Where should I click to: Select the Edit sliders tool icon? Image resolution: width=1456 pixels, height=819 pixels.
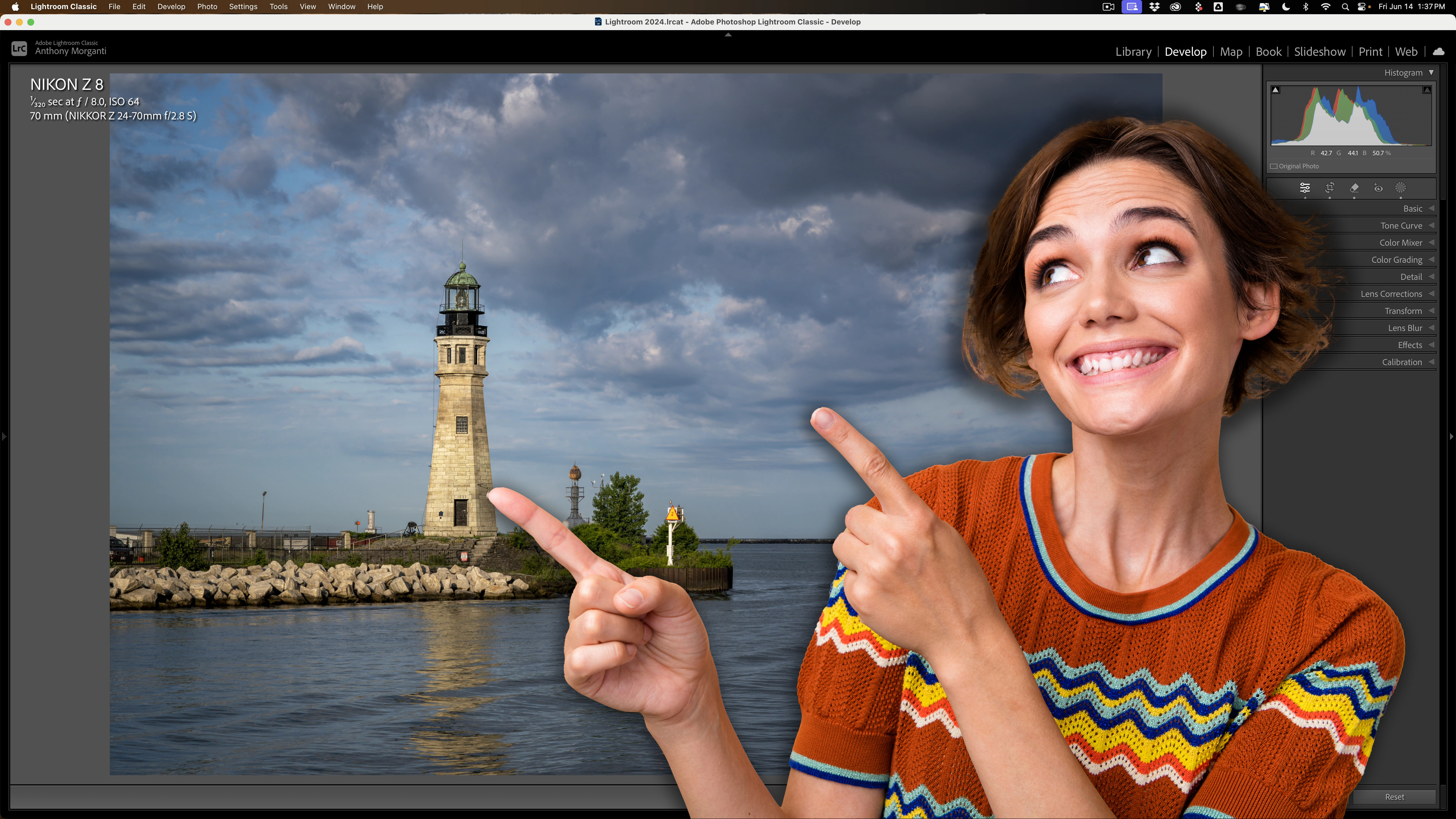tap(1304, 188)
